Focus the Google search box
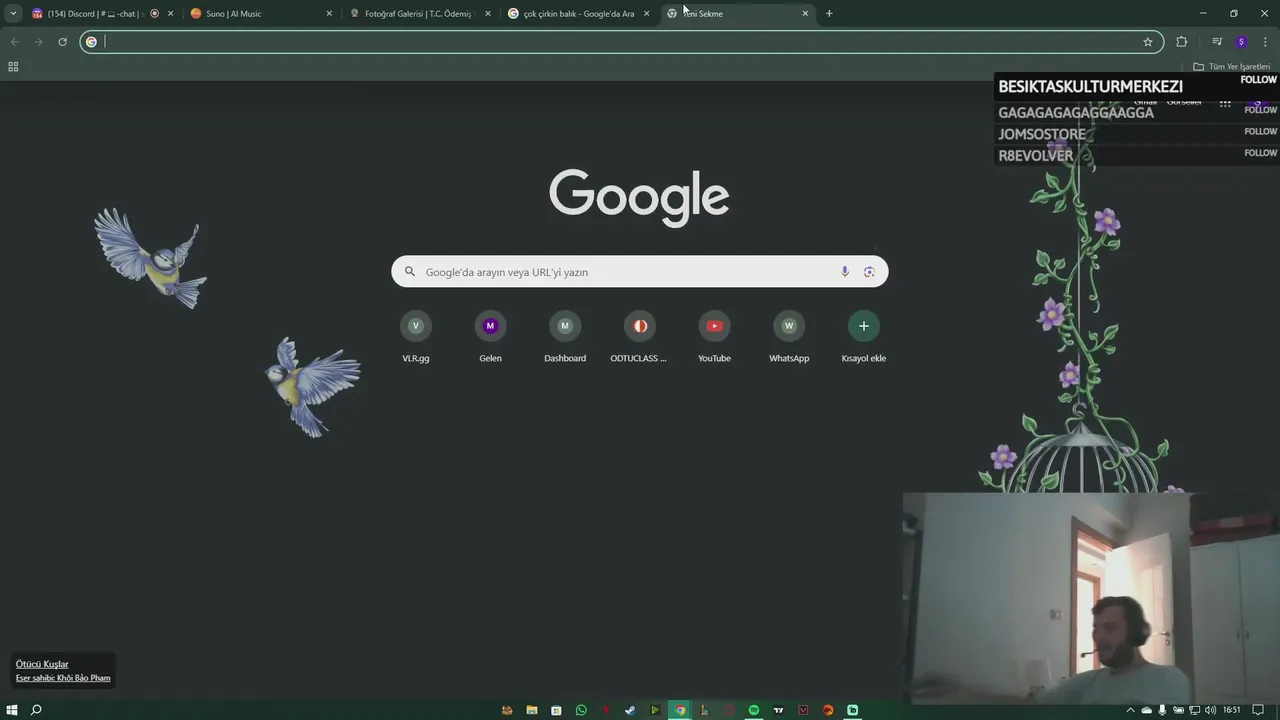Image resolution: width=1280 pixels, height=720 pixels. 639,272
